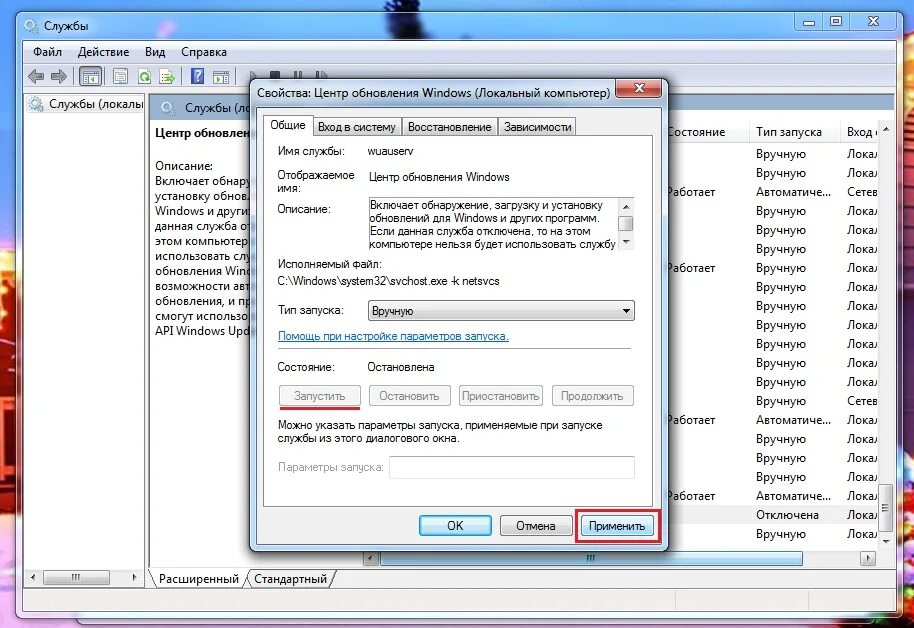Click the Параметры запуска input field
The image size is (914, 628).
(512, 467)
